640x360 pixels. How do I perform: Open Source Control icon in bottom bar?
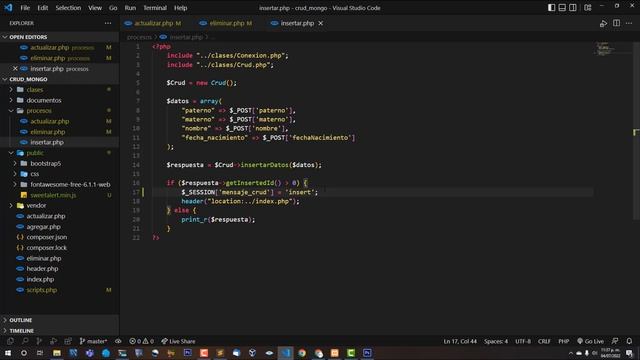(39, 341)
